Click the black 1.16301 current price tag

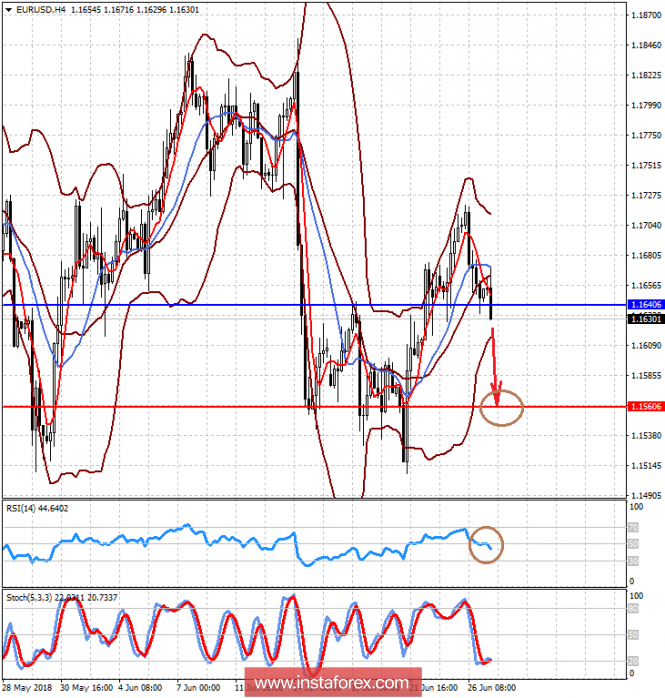pos(644,318)
